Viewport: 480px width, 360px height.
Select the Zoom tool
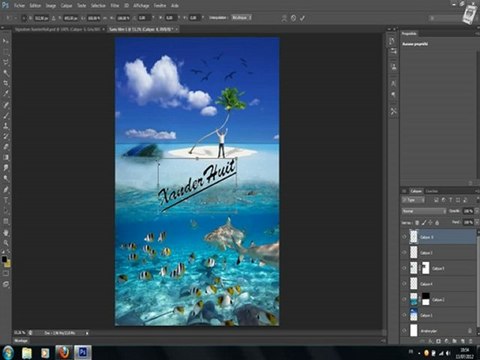[6, 243]
